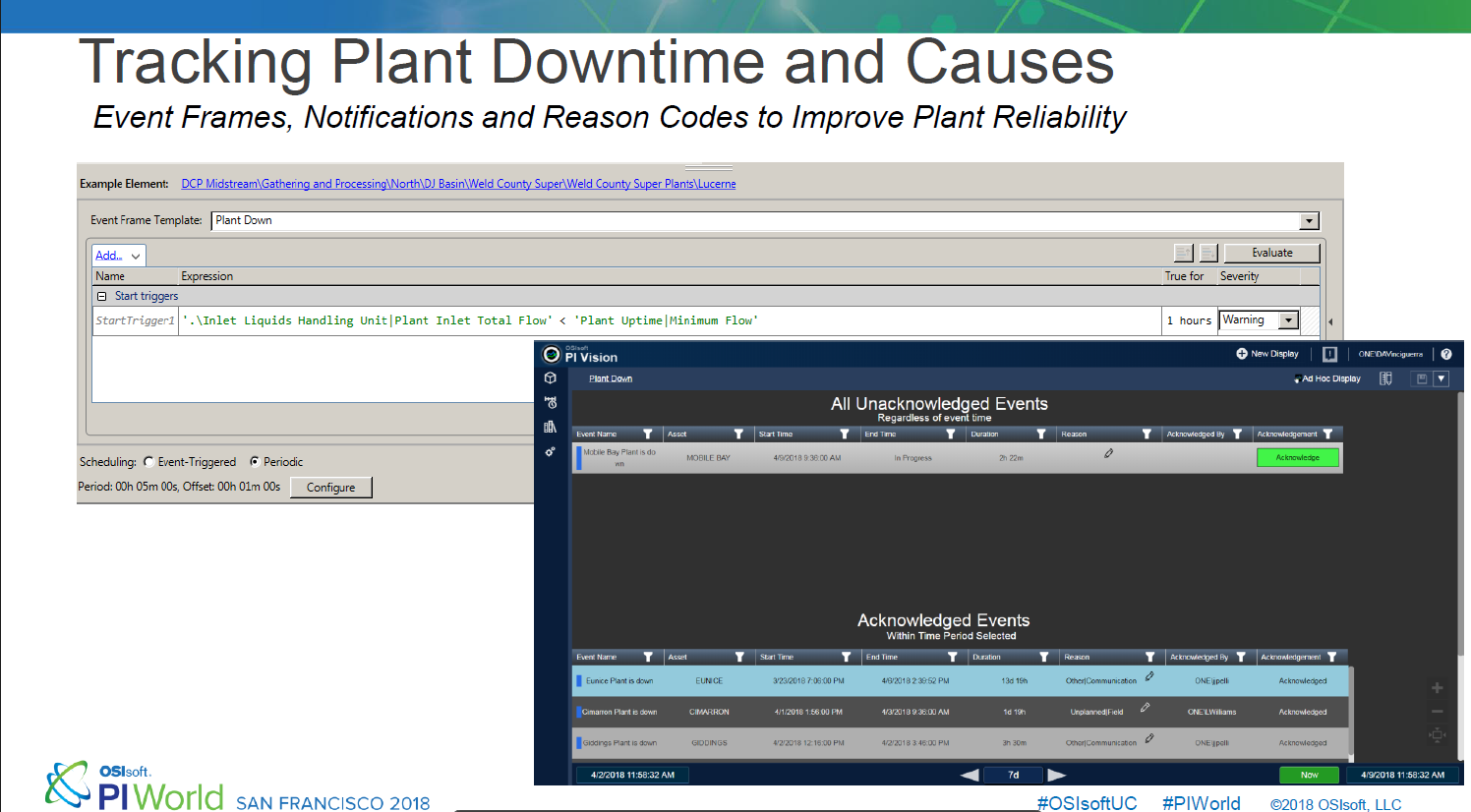The width and height of the screenshot is (1471, 812).
Task: Step time range forward with right arrow
Action: coord(1057,775)
